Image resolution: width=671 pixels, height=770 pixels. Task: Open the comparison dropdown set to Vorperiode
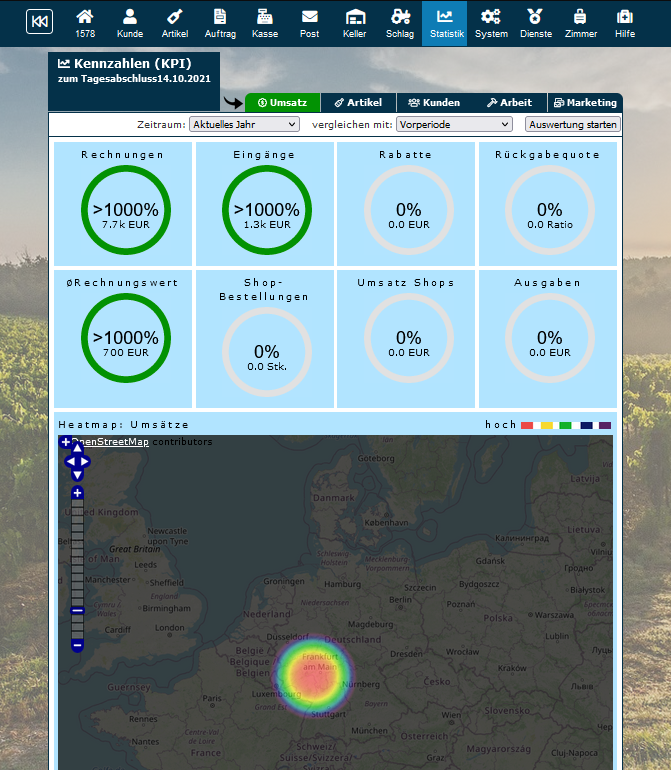[x=454, y=124]
